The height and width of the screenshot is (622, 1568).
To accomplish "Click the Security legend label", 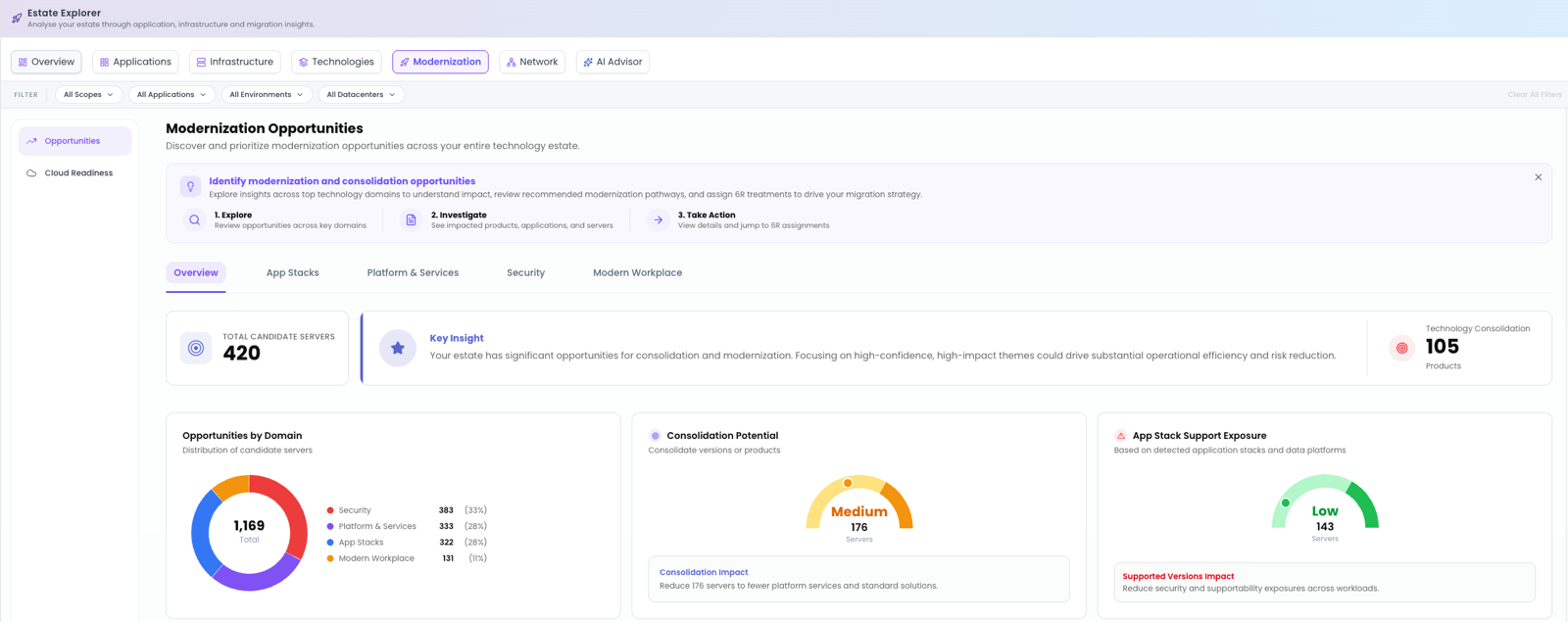I will (355, 510).
